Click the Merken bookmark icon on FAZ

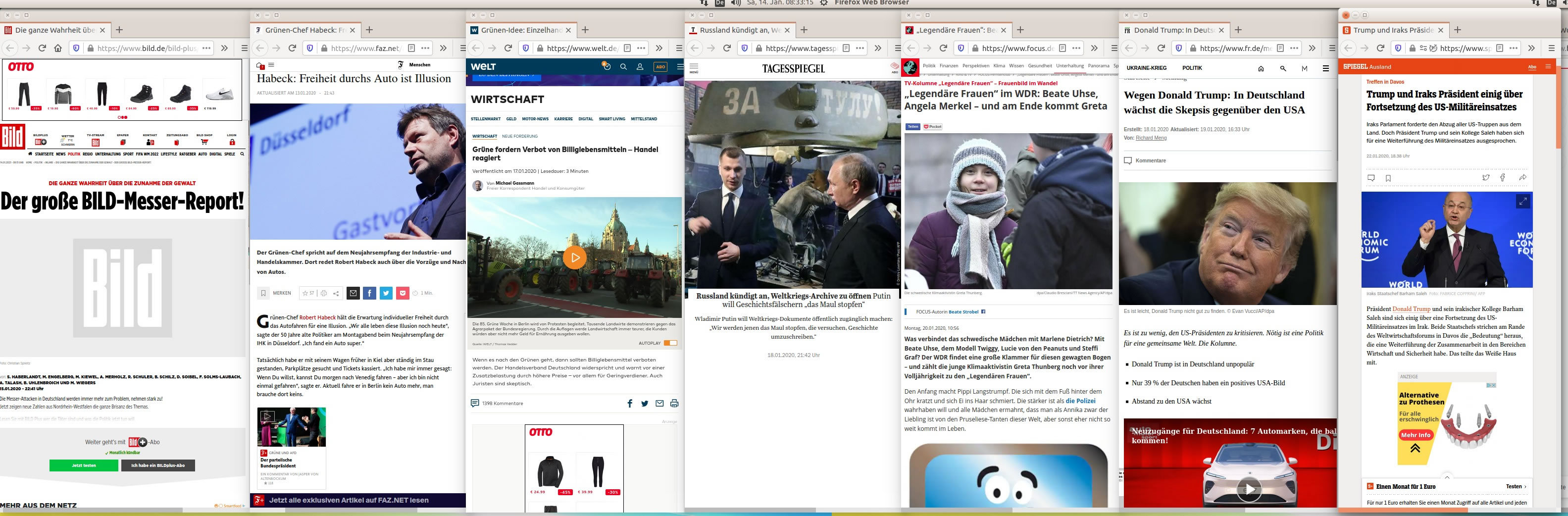pyautogui.click(x=263, y=293)
